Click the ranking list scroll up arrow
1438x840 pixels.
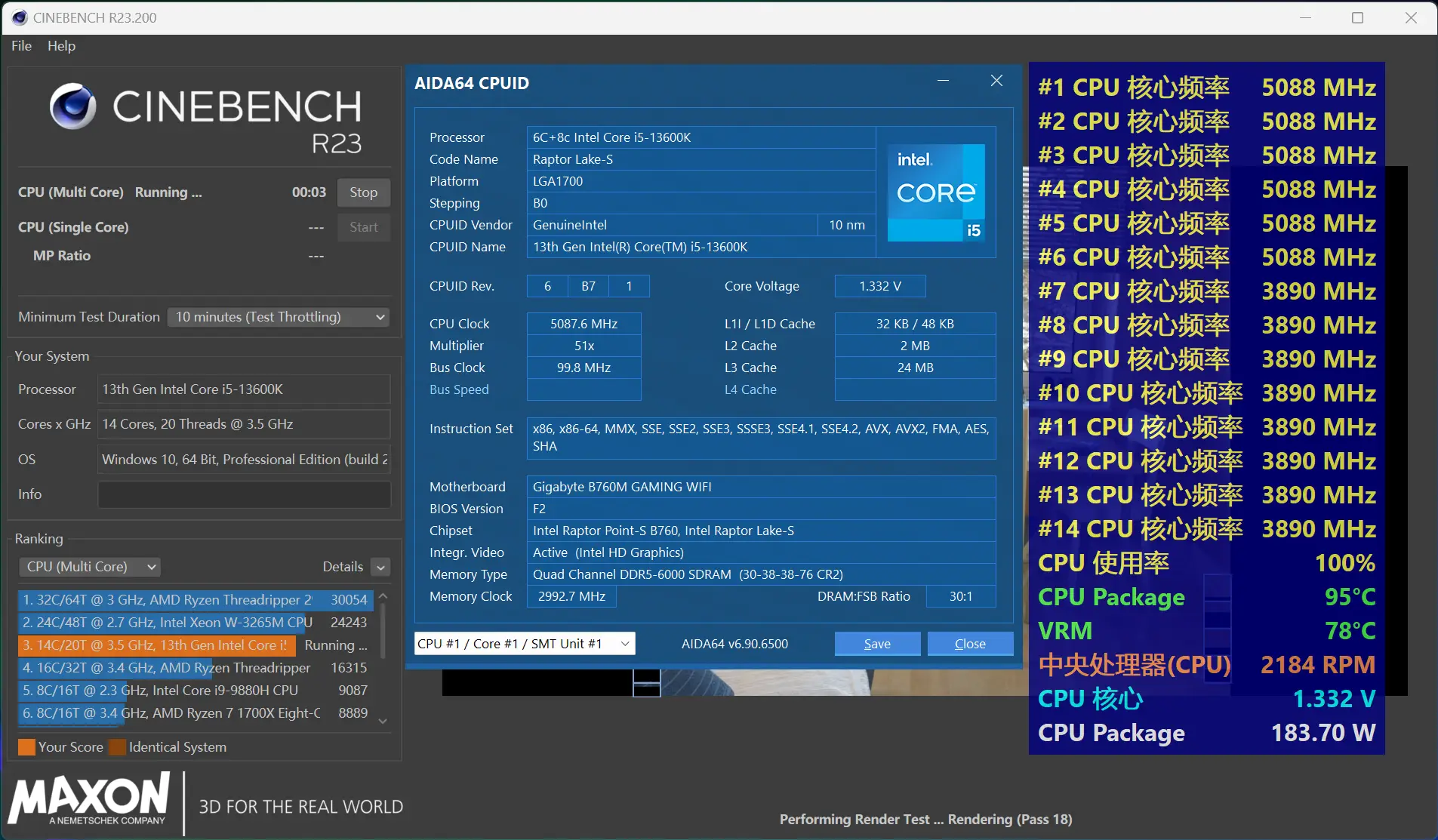[383, 597]
